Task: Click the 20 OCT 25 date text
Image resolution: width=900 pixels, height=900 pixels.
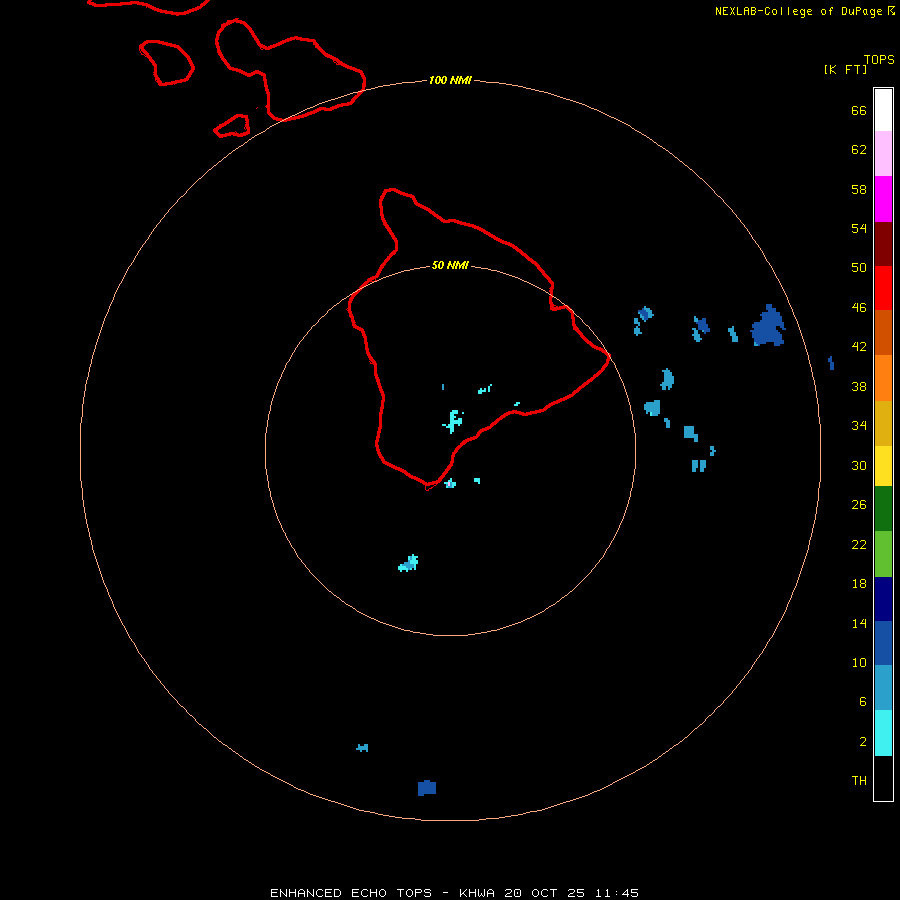Action: click(x=545, y=893)
